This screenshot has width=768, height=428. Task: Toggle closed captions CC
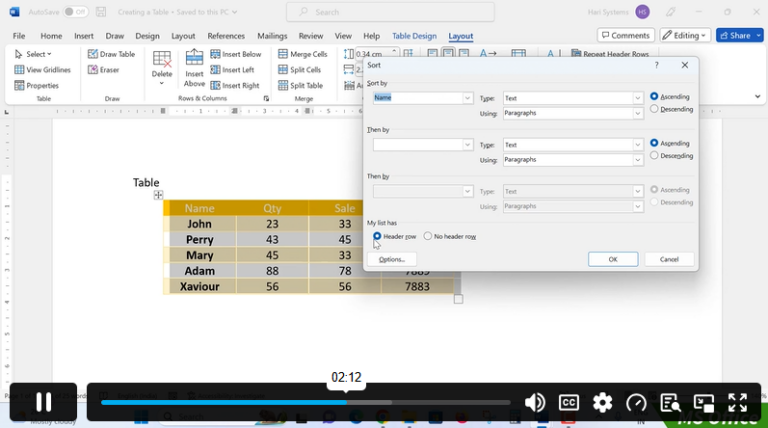coord(569,403)
